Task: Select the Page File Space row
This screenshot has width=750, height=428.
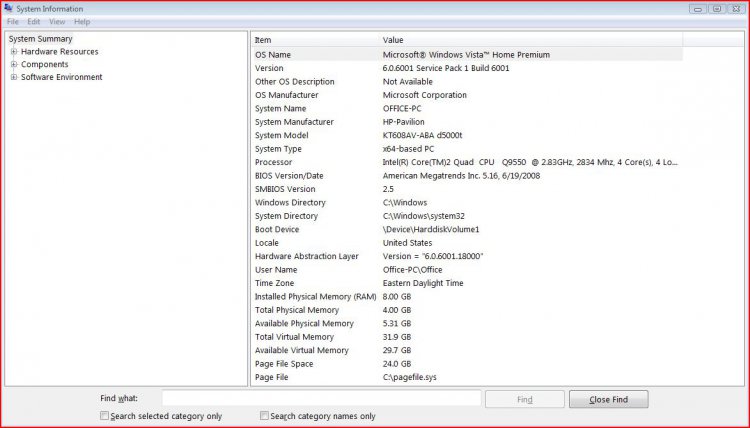Action: tap(467, 363)
